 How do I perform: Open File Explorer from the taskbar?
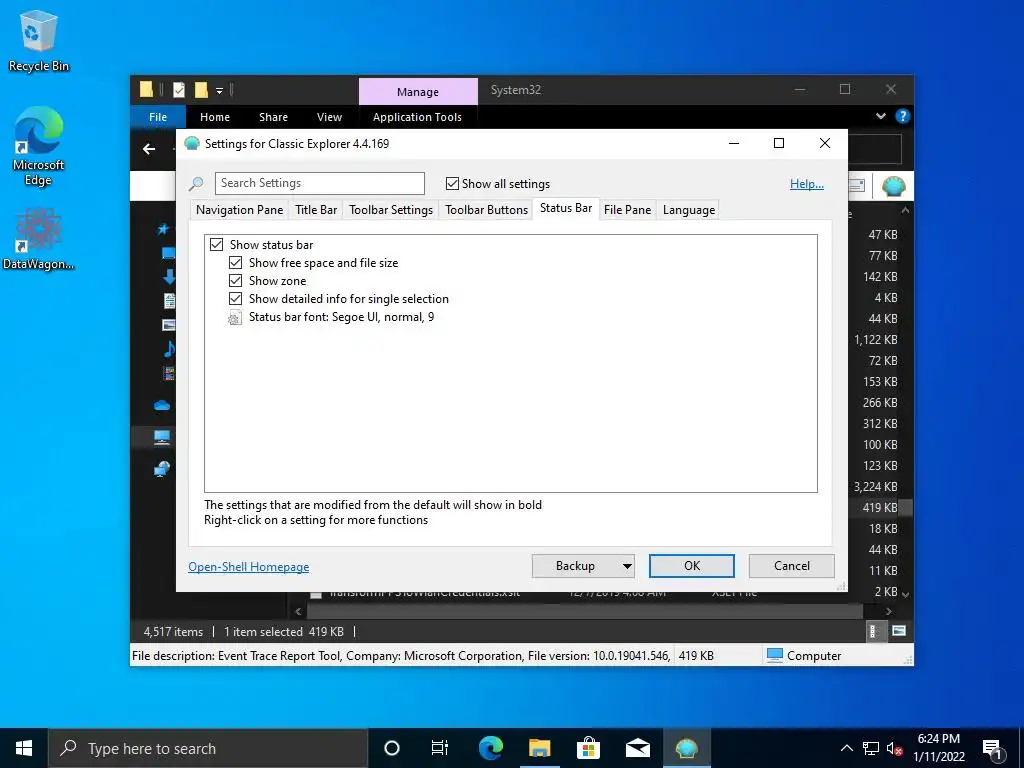point(539,748)
